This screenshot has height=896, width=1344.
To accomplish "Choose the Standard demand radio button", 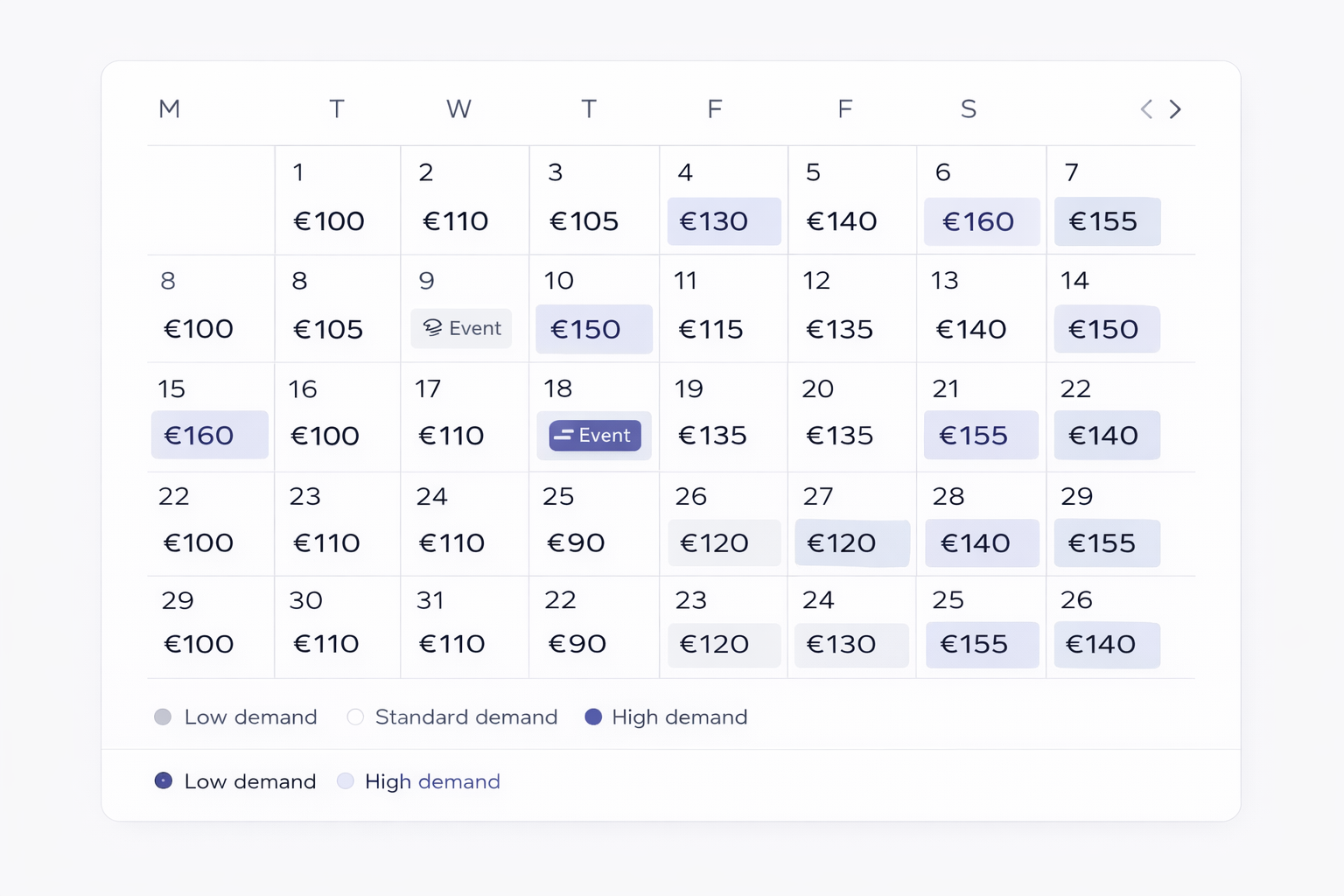I will coord(355,717).
